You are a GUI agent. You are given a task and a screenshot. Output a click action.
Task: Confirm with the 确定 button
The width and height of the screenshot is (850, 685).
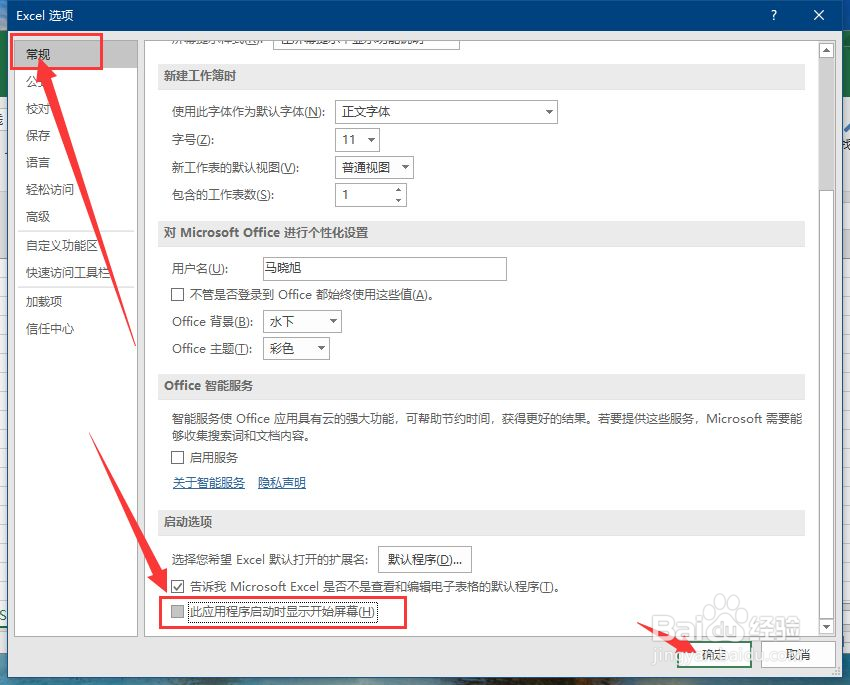click(714, 655)
